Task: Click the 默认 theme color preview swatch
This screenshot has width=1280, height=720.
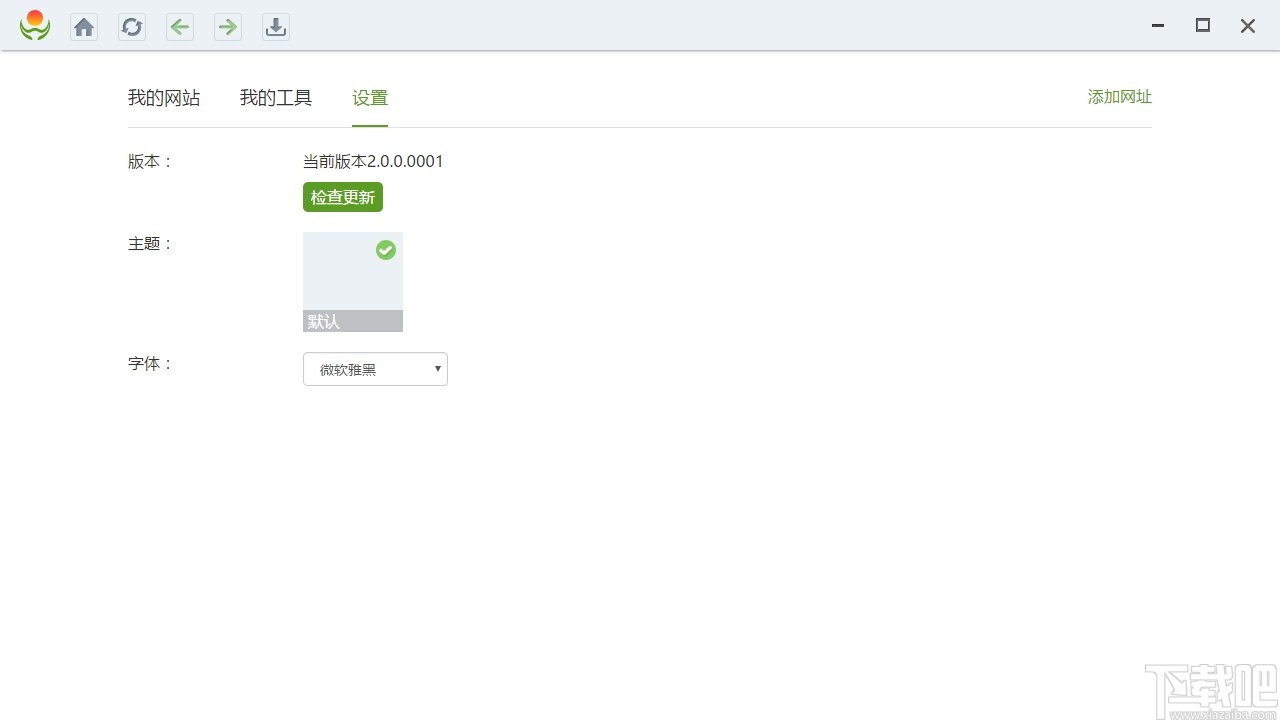Action: [x=352, y=282]
